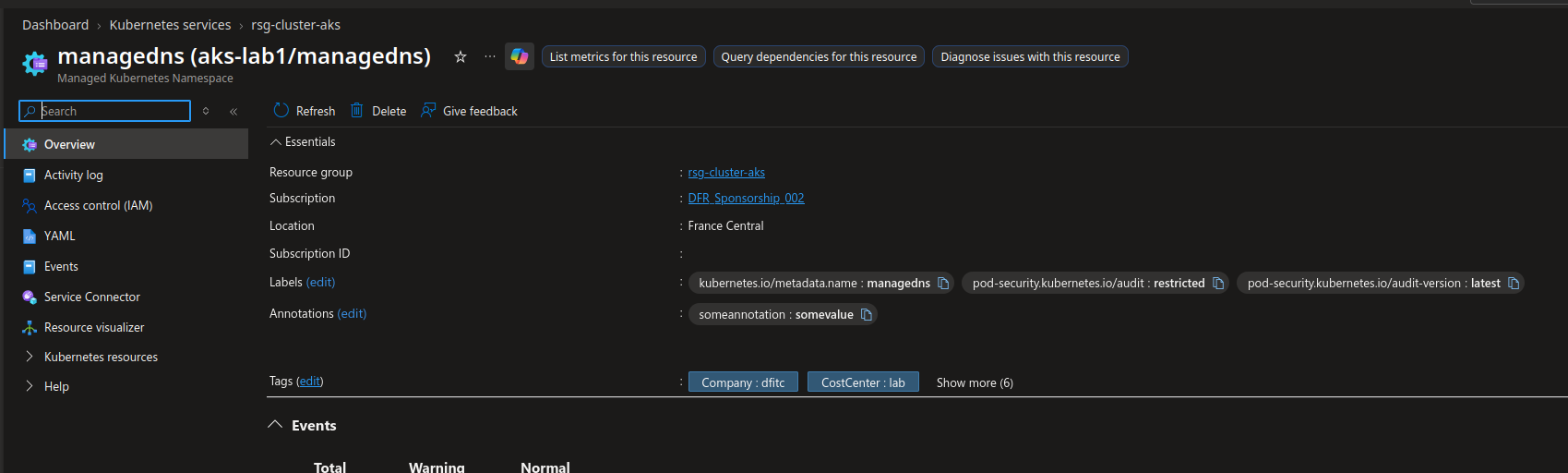This screenshot has height=473, width=1568.
Task: Click Query dependencies for this resource
Action: [819, 56]
